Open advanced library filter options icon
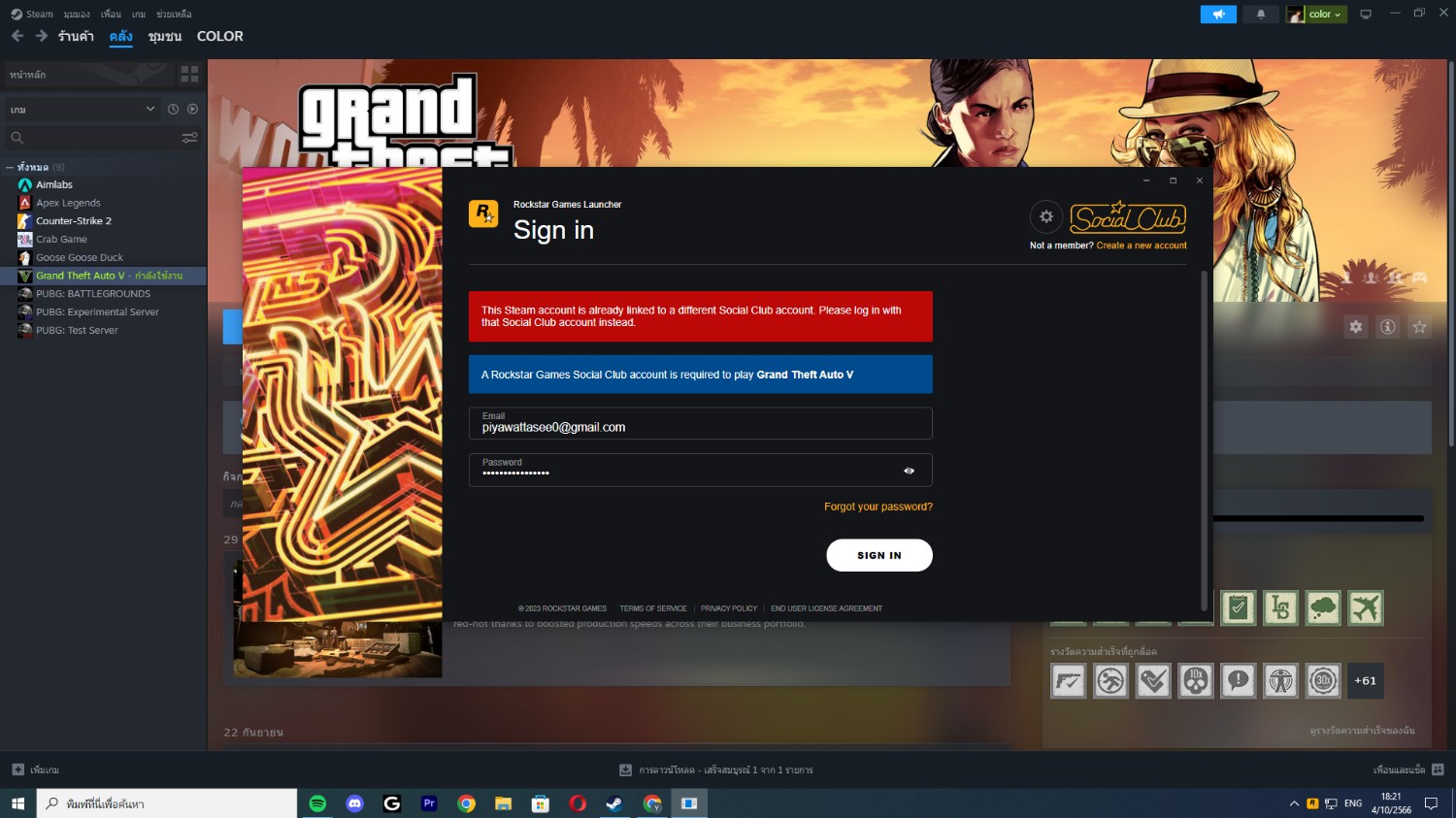 point(190,138)
